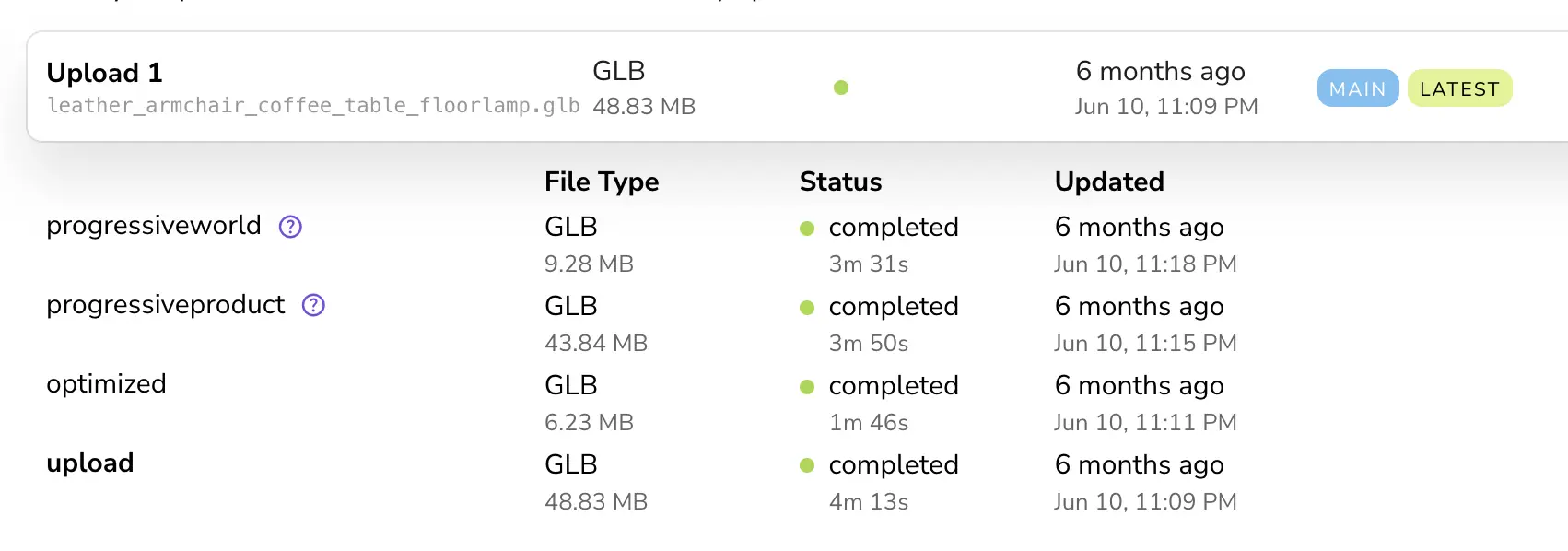Click the green dot for progressiveproduct status
The height and width of the screenshot is (551, 1568).
pos(807,308)
